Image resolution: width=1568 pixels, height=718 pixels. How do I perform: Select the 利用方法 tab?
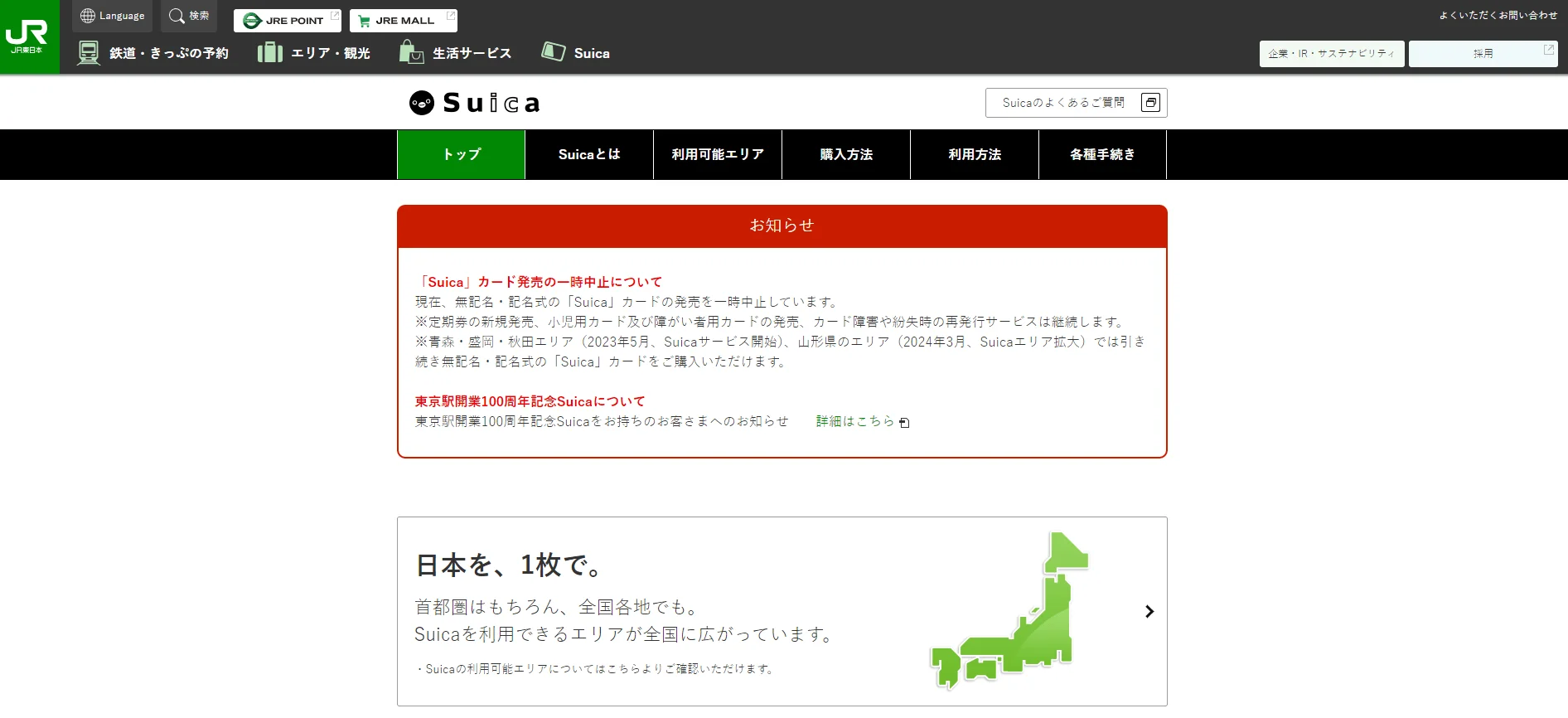[975, 154]
